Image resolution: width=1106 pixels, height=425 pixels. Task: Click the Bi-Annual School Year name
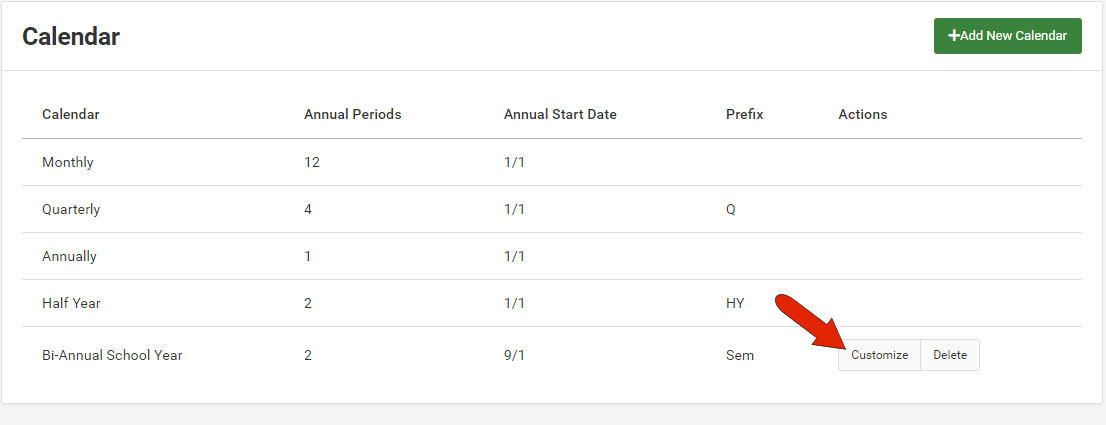pyautogui.click(x=112, y=355)
